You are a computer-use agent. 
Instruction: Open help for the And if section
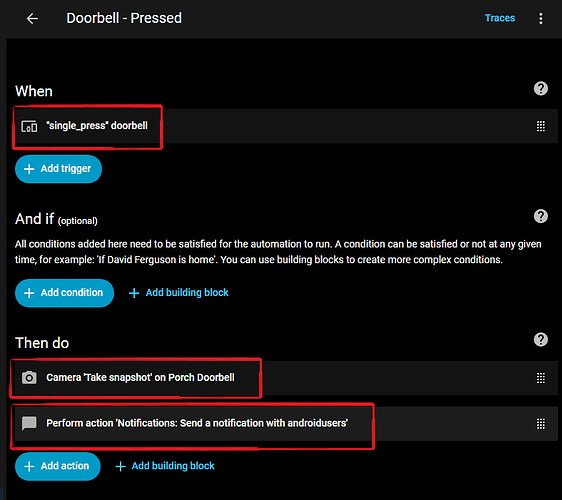[x=540, y=216]
